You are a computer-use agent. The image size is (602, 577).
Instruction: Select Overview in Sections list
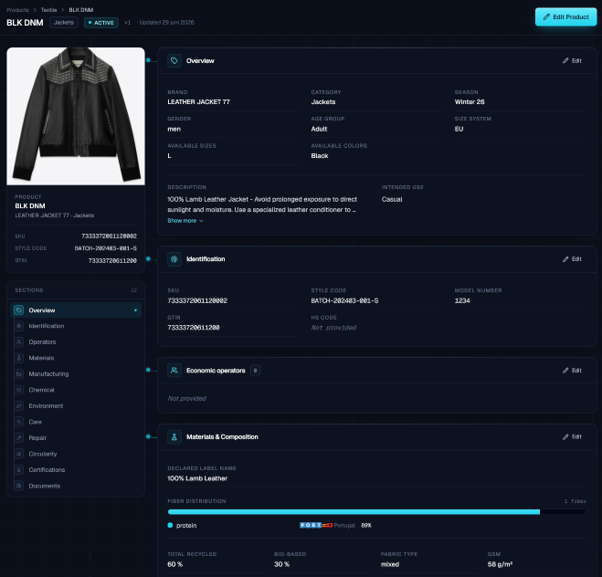tap(76, 310)
